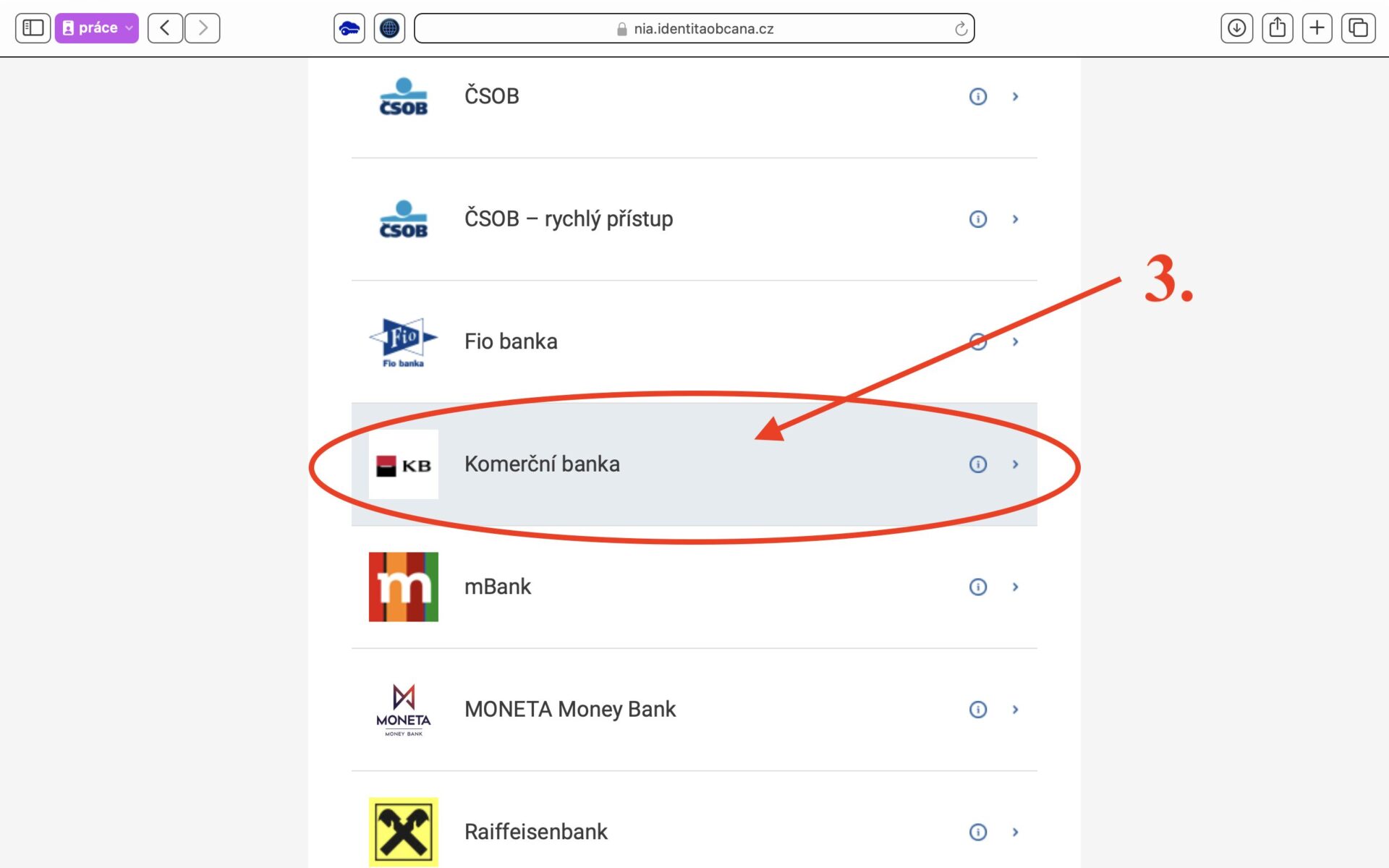Viewport: 1389px width, 868px height.
Task: Select Fio banka login
Action: coord(694,341)
